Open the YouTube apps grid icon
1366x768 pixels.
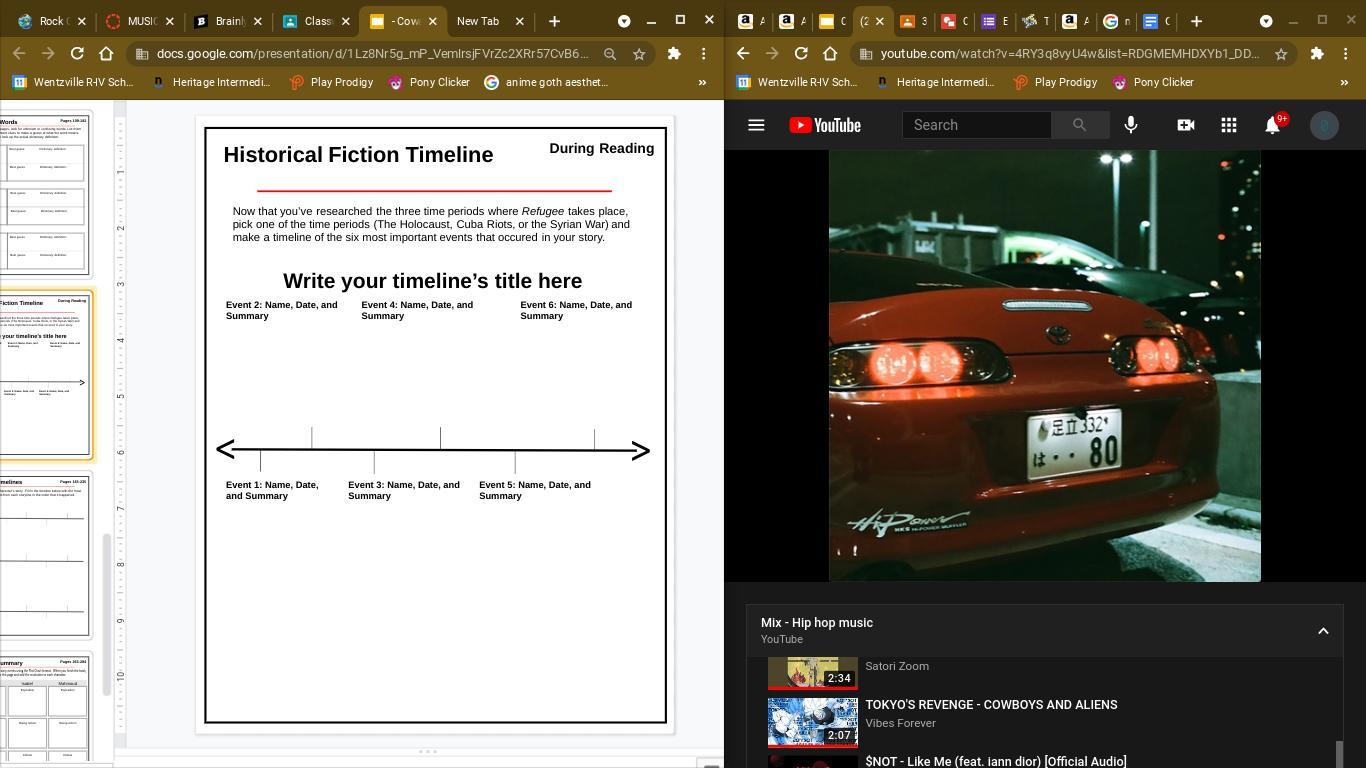tap(1229, 125)
